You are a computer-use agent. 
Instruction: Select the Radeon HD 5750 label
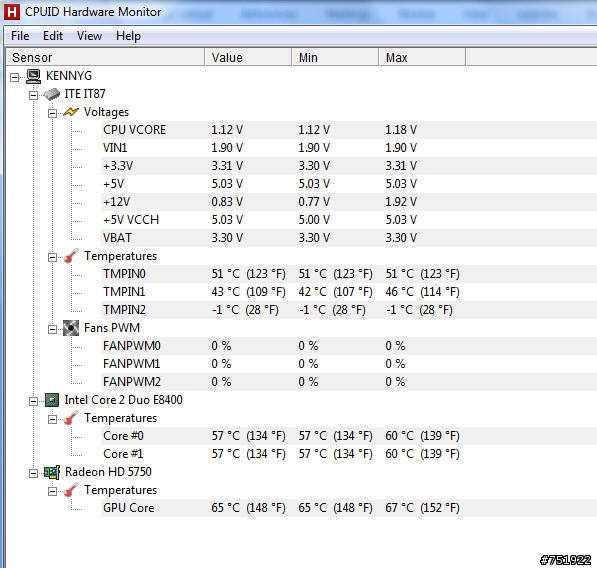point(108,472)
